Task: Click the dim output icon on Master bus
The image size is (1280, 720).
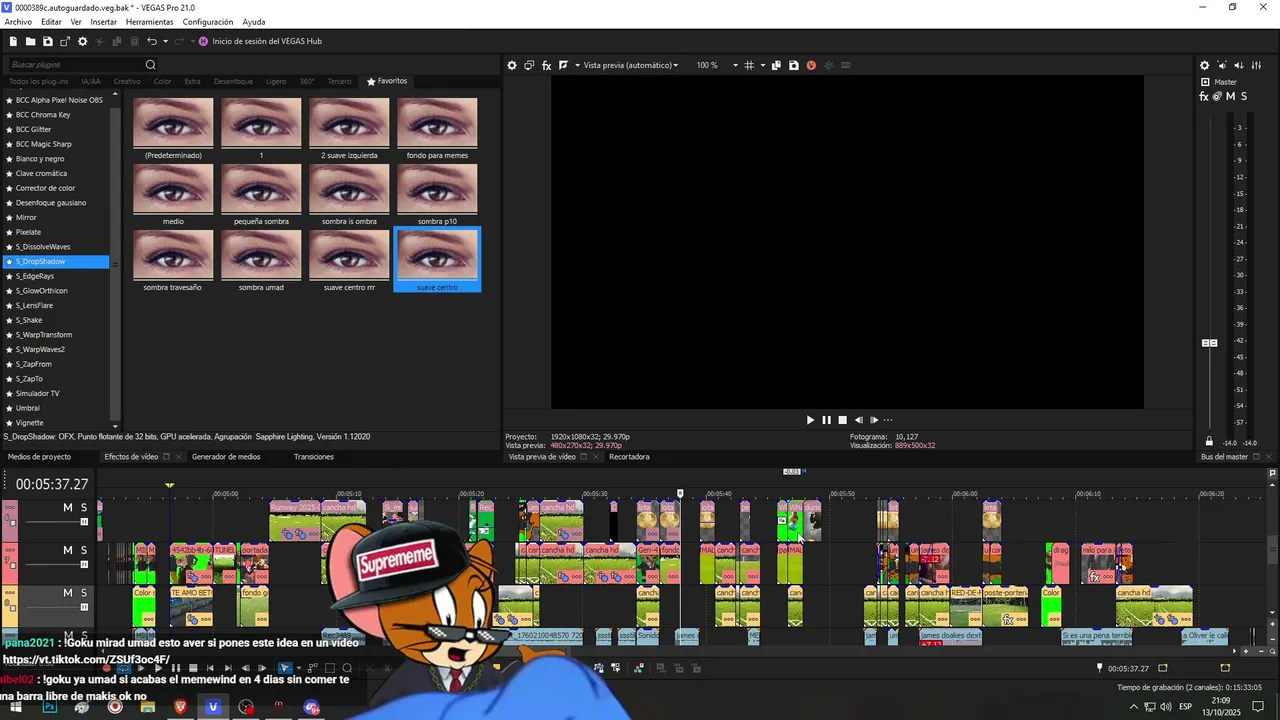Action: point(1241,65)
